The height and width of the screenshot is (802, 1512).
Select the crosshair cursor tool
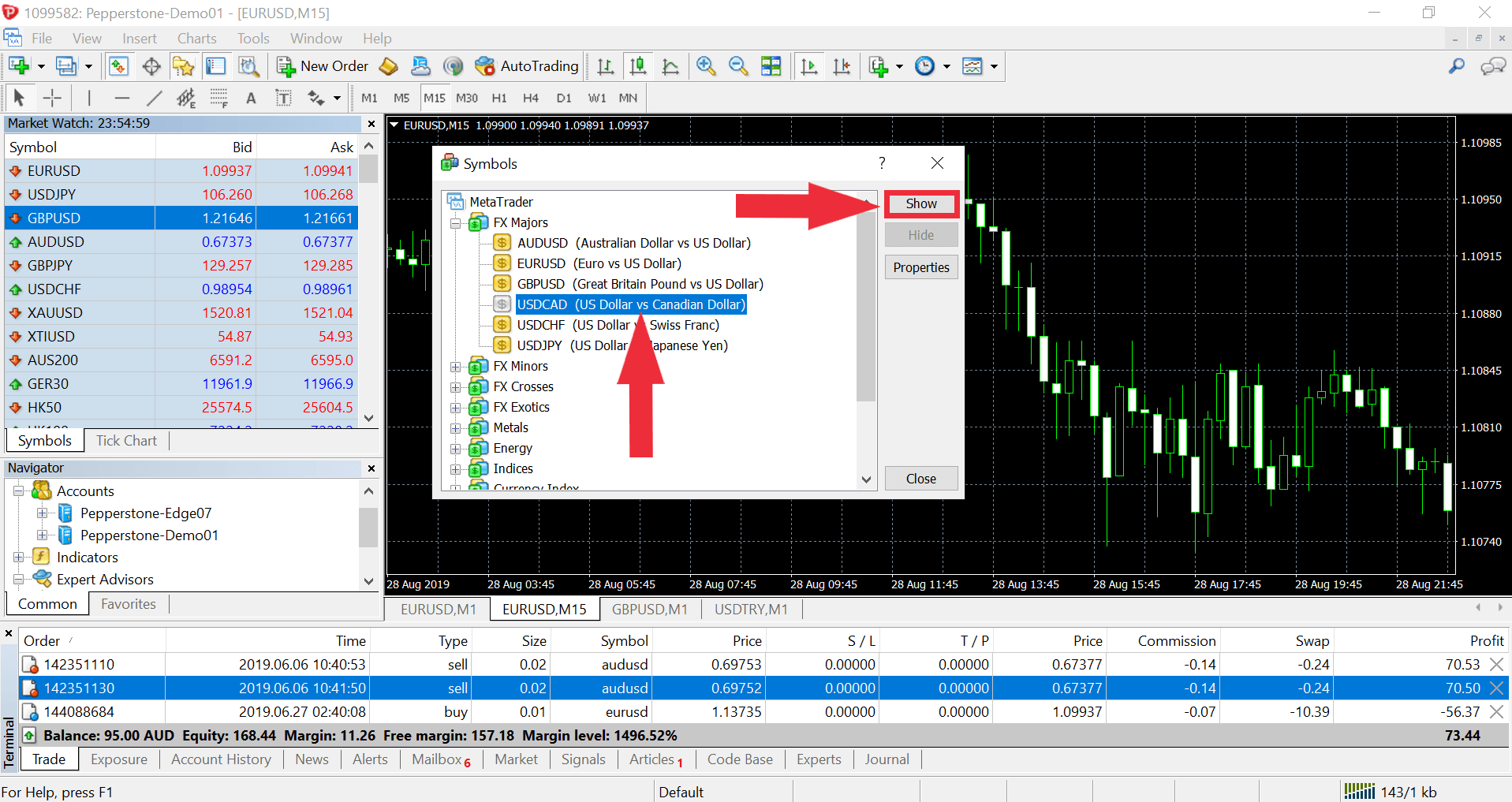click(52, 98)
